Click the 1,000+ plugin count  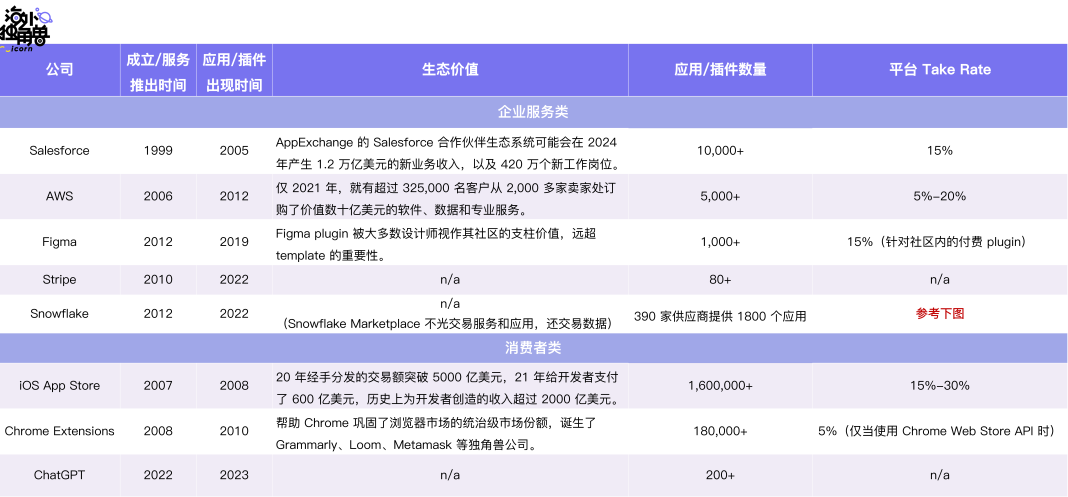pyautogui.click(x=720, y=242)
